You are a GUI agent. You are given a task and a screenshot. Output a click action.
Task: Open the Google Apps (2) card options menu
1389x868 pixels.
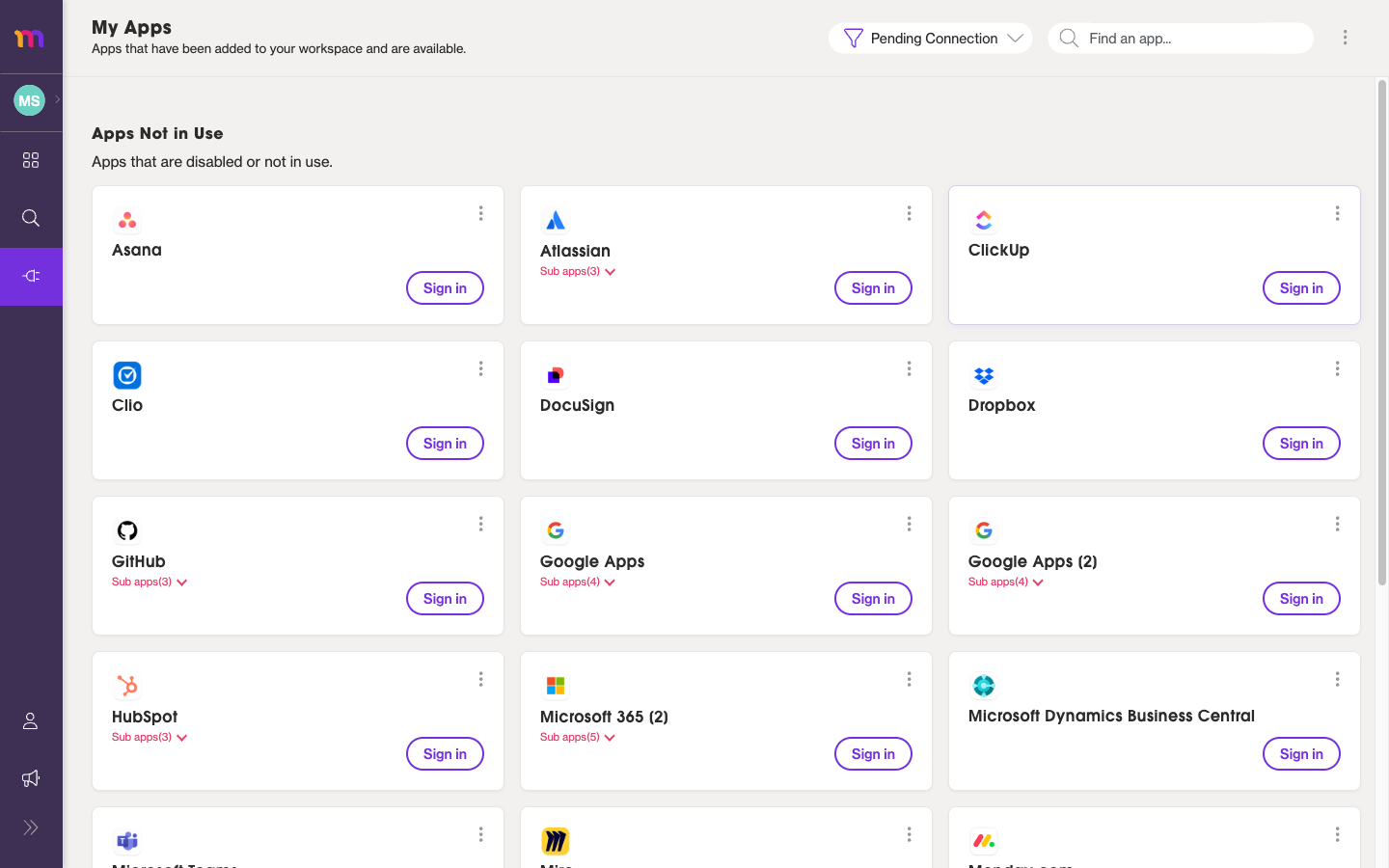[1337, 524]
